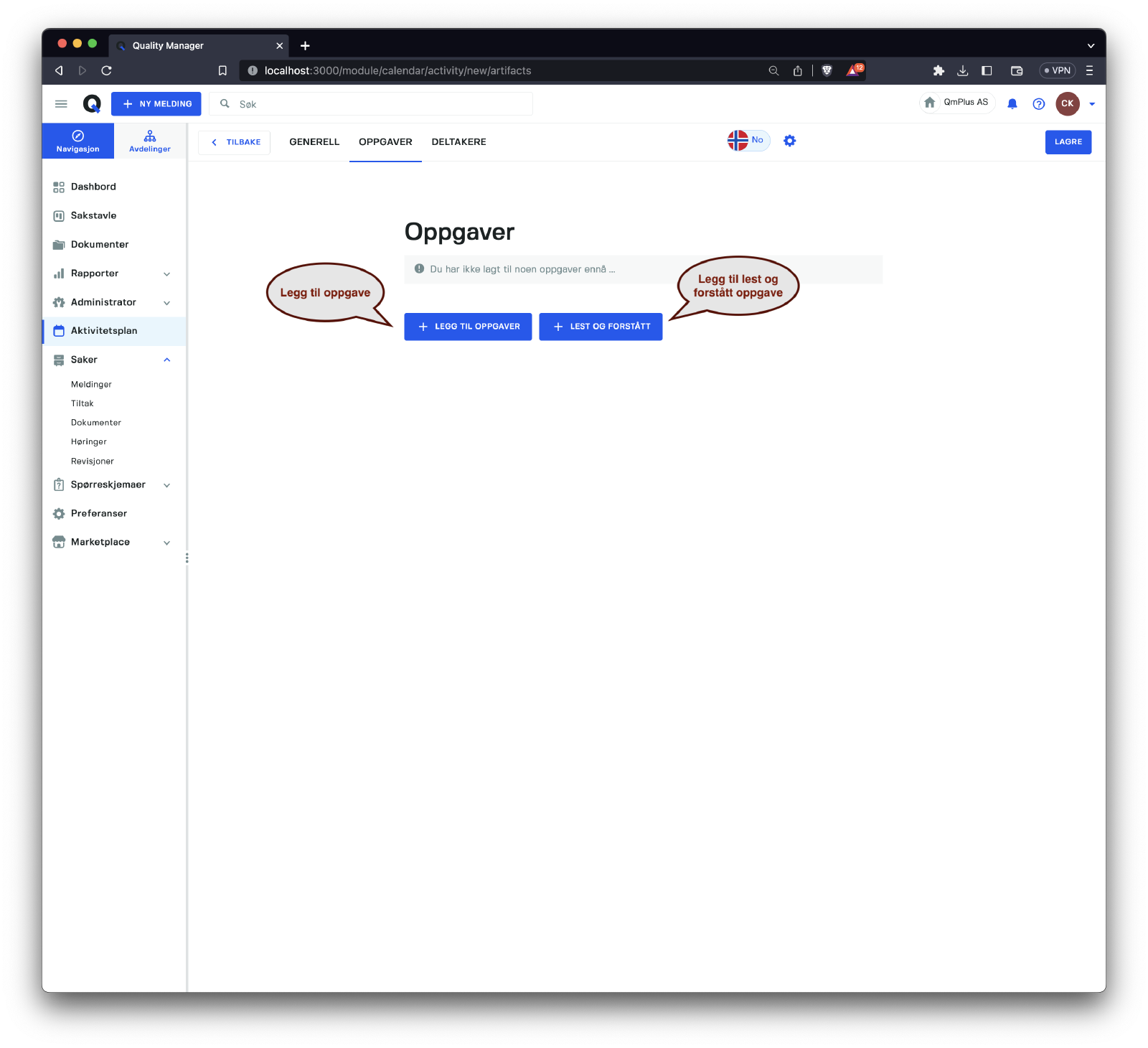Open the help question mark icon
The image size is (1148, 1048).
tap(1038, 104)
